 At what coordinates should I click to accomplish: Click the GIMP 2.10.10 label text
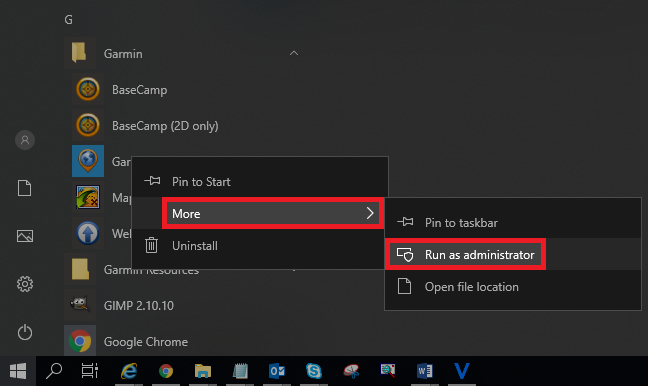[139, 306]
